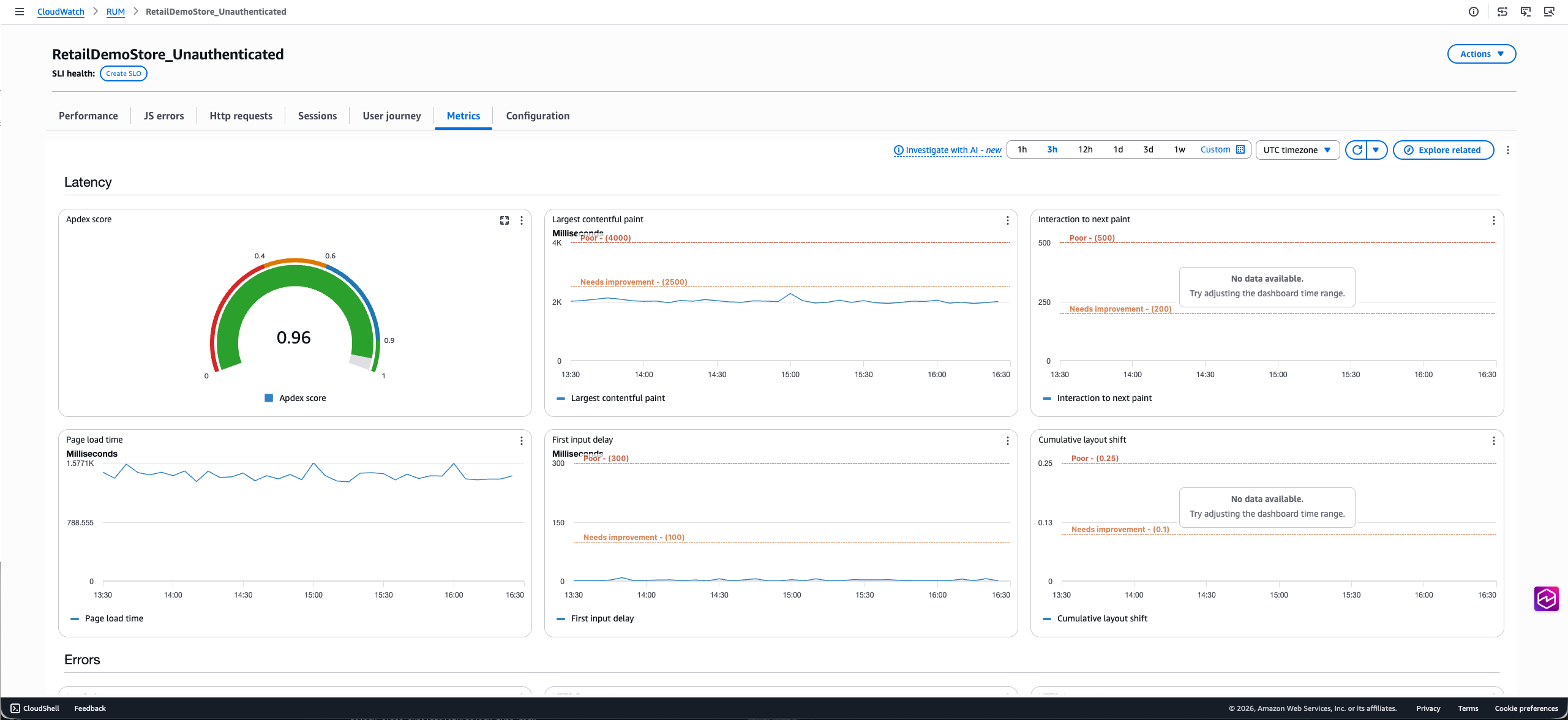Click the Apdex gauge value 0.96
The width and height of the screenshot is (1568, 720).
coord(293,337)
